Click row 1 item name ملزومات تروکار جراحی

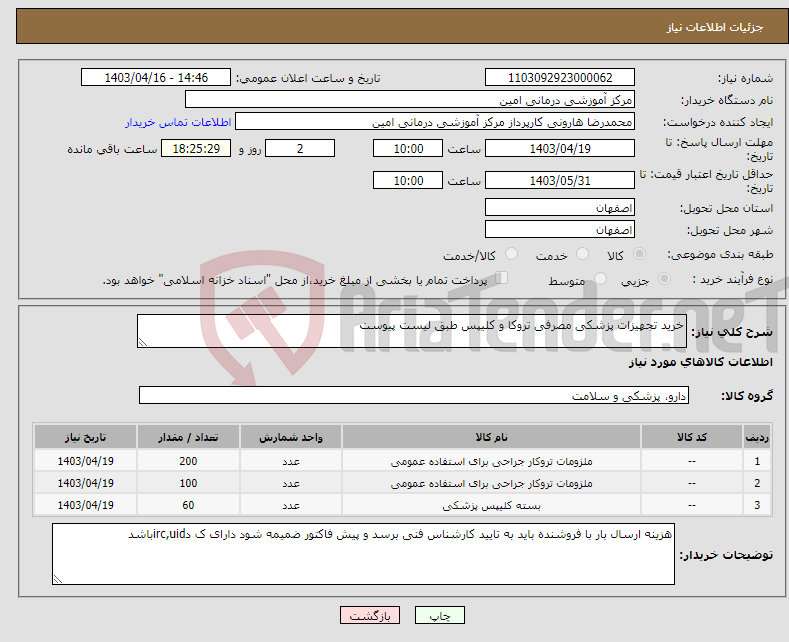pos(491,461)
